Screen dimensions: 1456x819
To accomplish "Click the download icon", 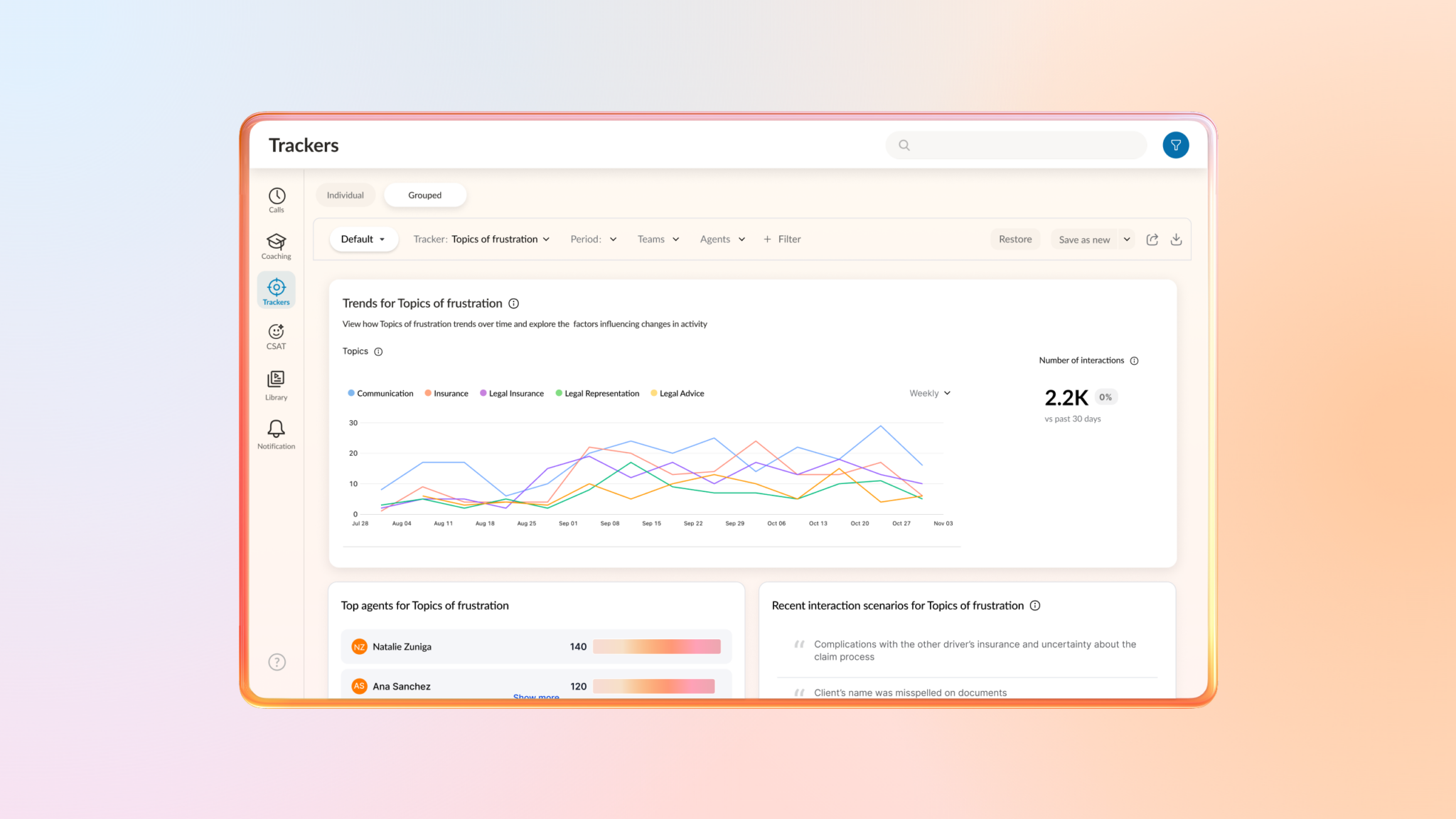I will click(x=1177, y=240).
